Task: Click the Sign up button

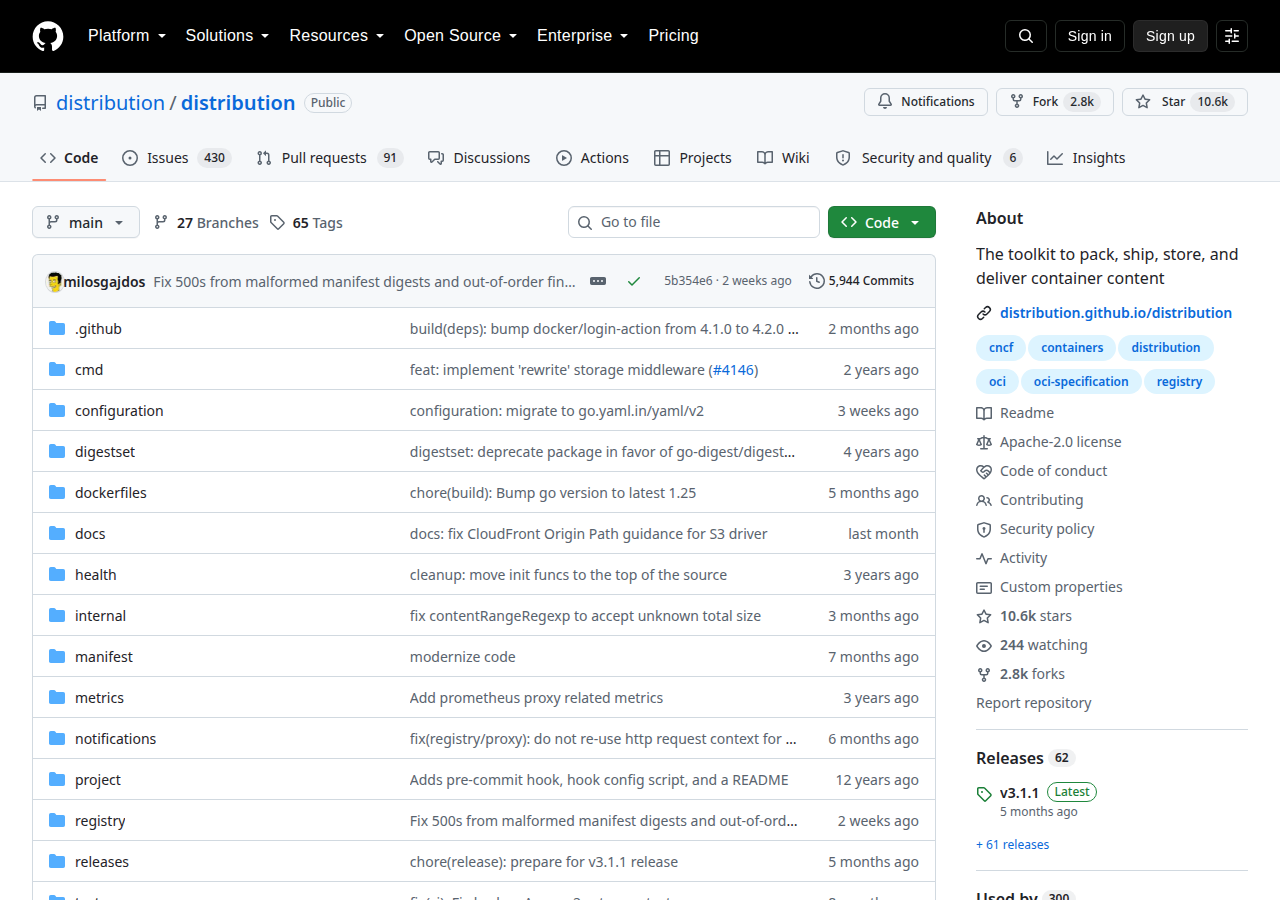Action: [x=1170, y=36]
